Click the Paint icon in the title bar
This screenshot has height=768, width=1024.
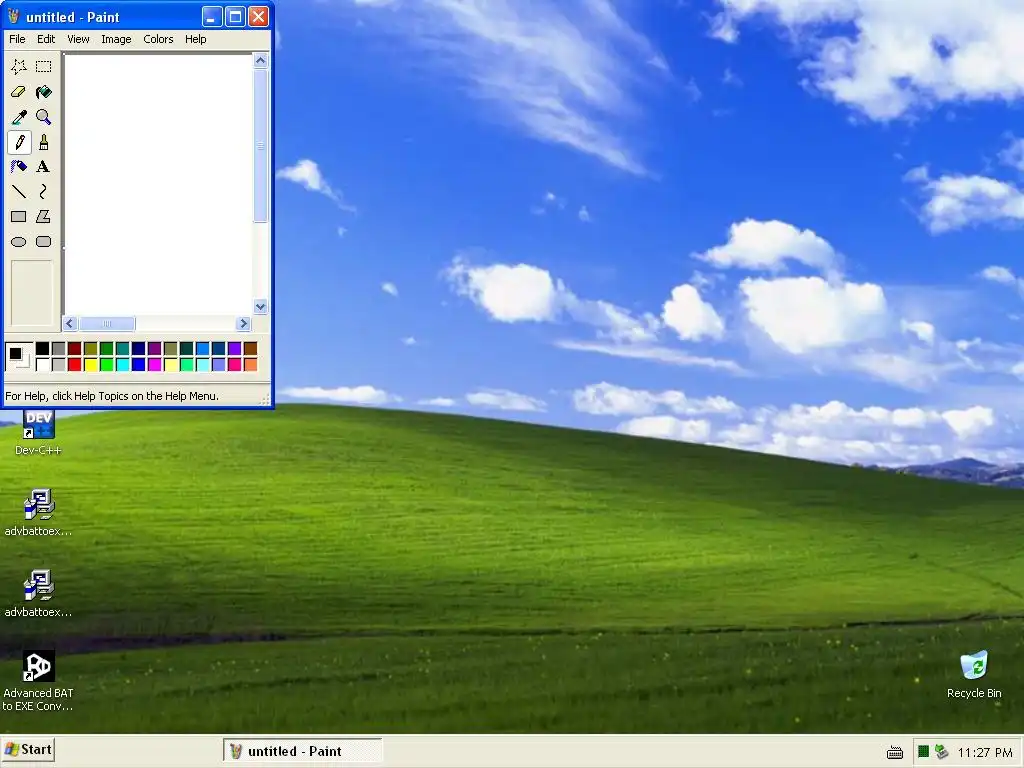point(14,16)
